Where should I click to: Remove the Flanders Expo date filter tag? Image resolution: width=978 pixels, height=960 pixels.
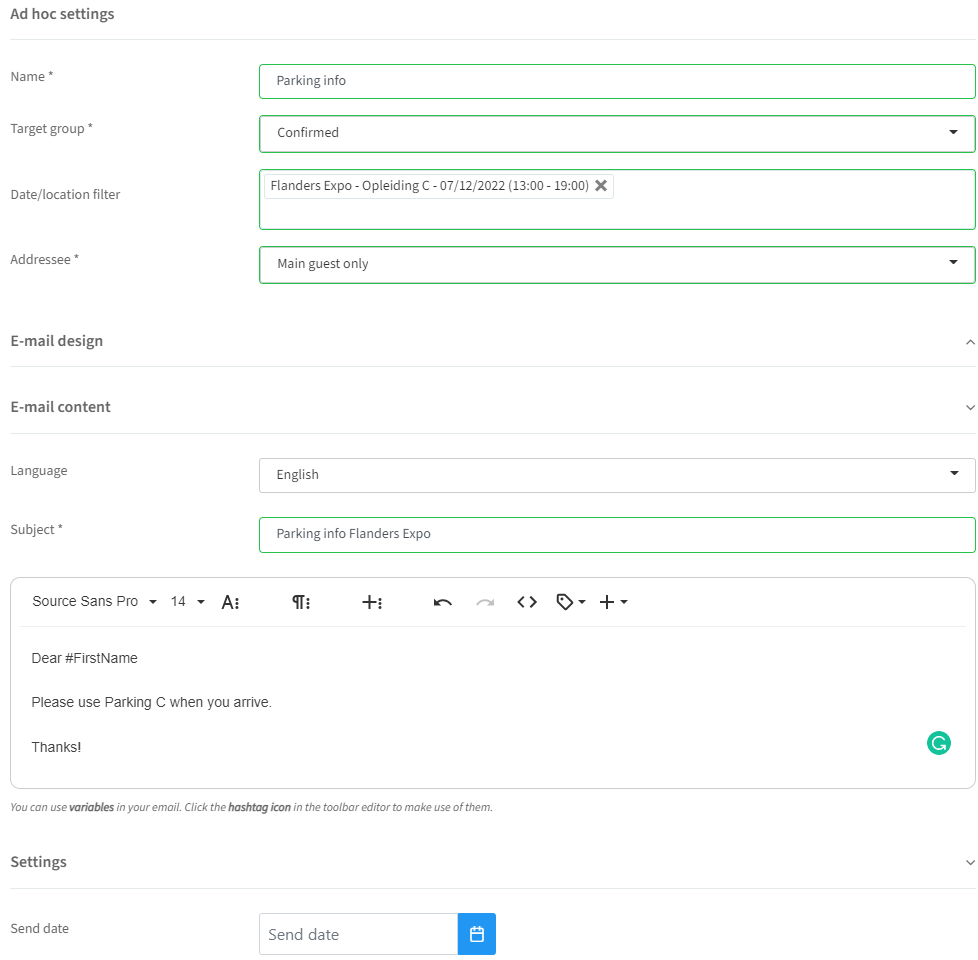click(x=601, y=186)
